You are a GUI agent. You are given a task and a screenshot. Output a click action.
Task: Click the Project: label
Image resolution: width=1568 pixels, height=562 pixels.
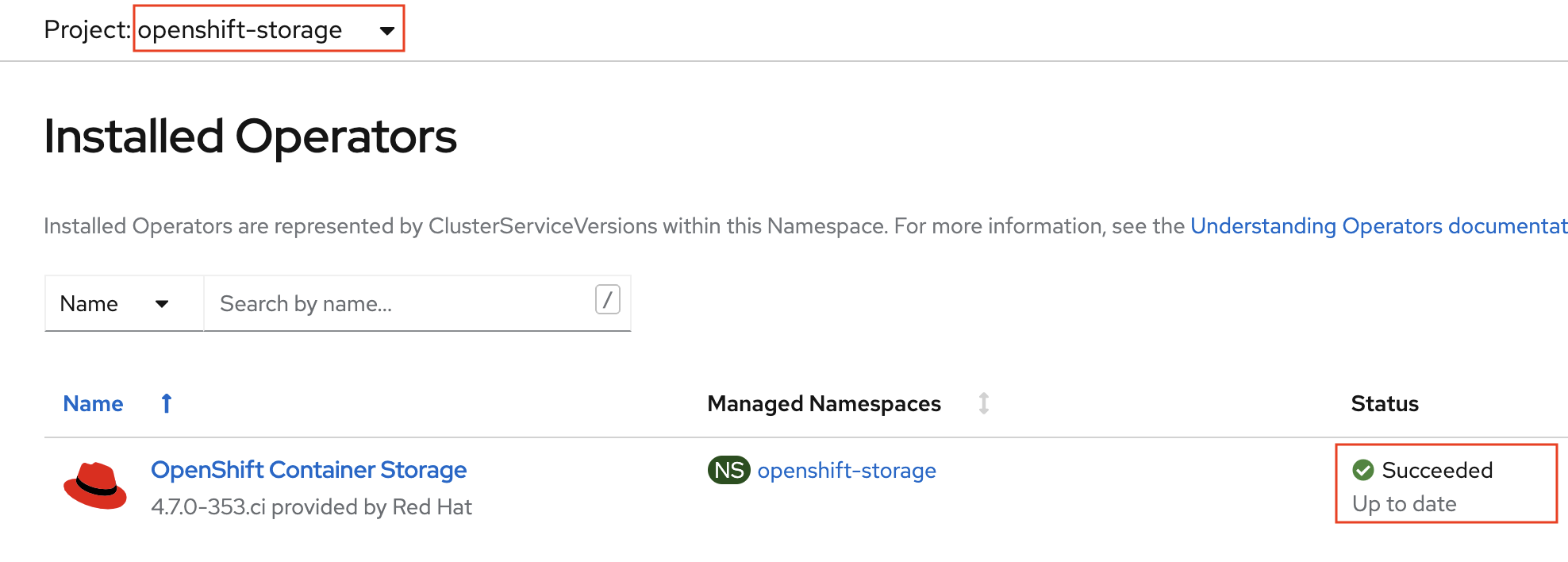click(87, 29)
